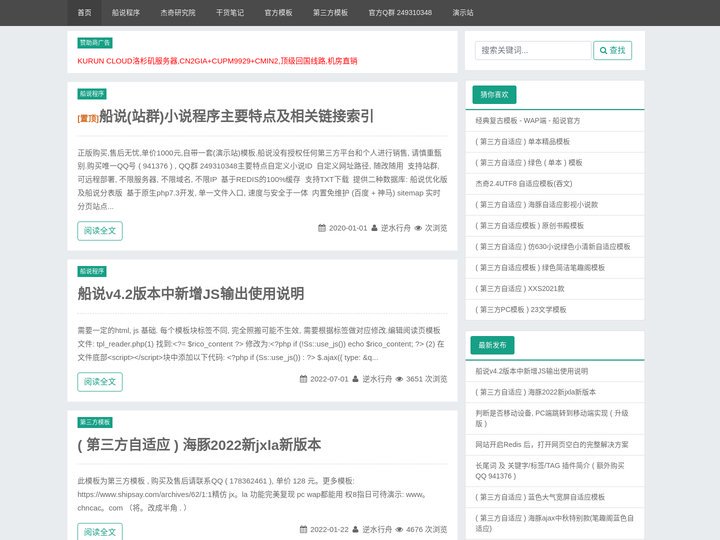The image size is (720, 540).
Task: Click author 逆水行舟 in the 2022-01-22 post
Action: [x=377, y=529]
